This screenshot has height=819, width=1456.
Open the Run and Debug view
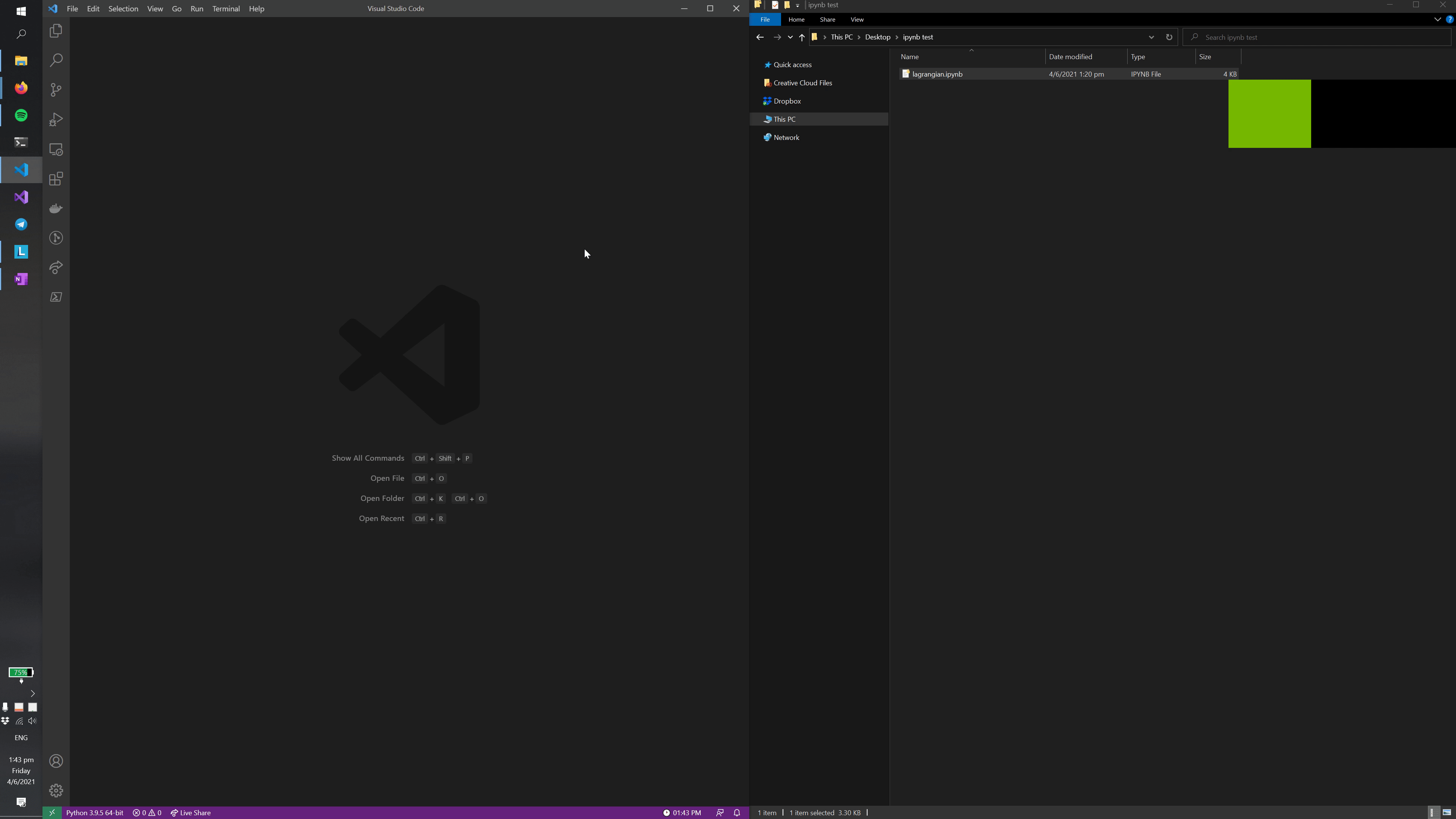point(56,120)
